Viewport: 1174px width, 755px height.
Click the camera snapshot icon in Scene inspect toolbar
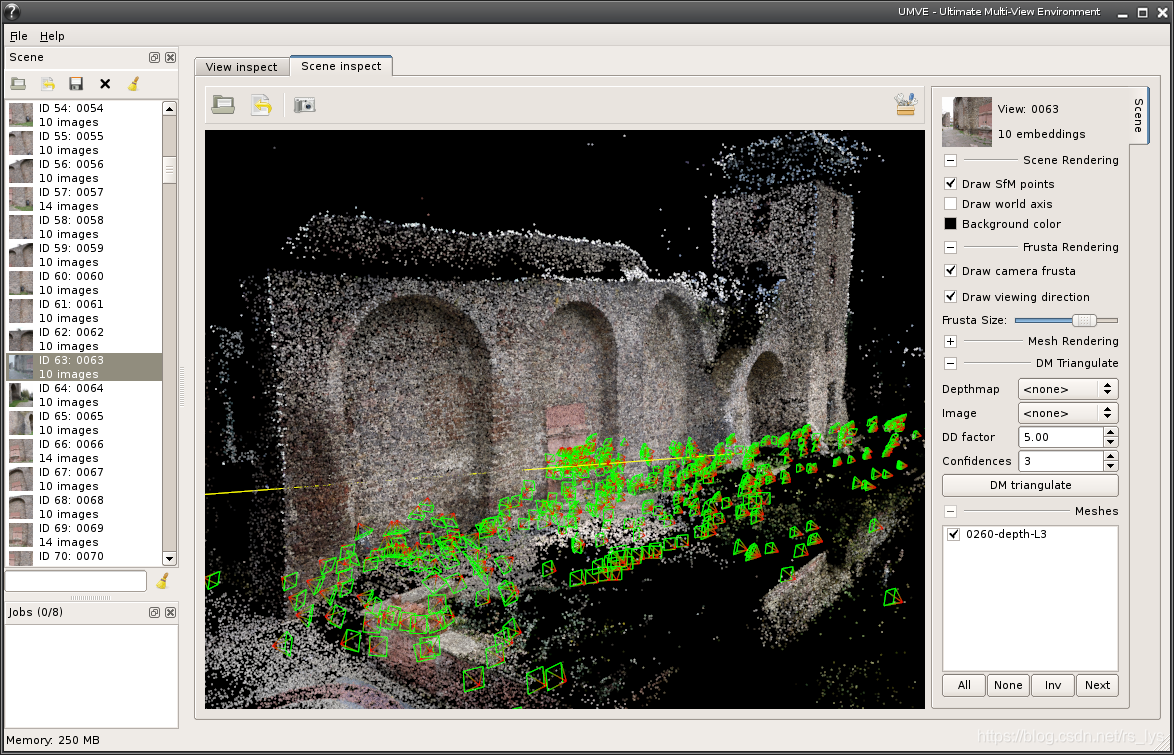[x=304, y=105]
